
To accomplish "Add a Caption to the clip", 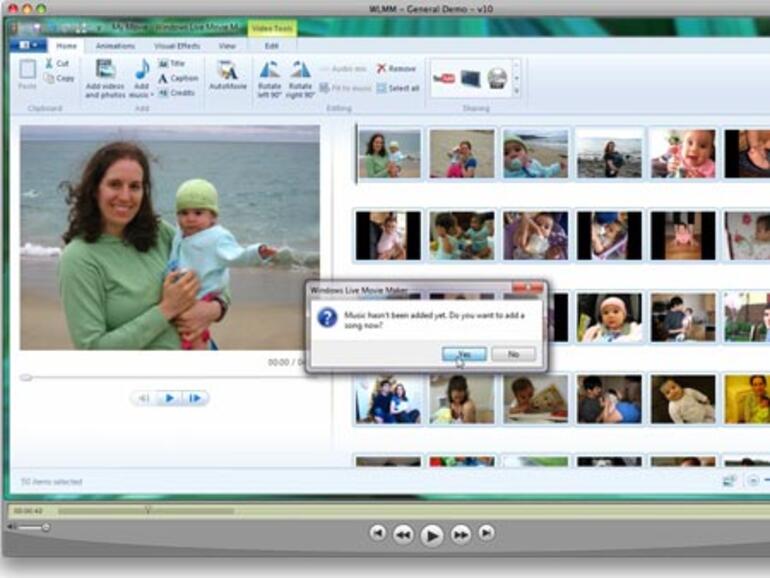I will coord(178,78).
